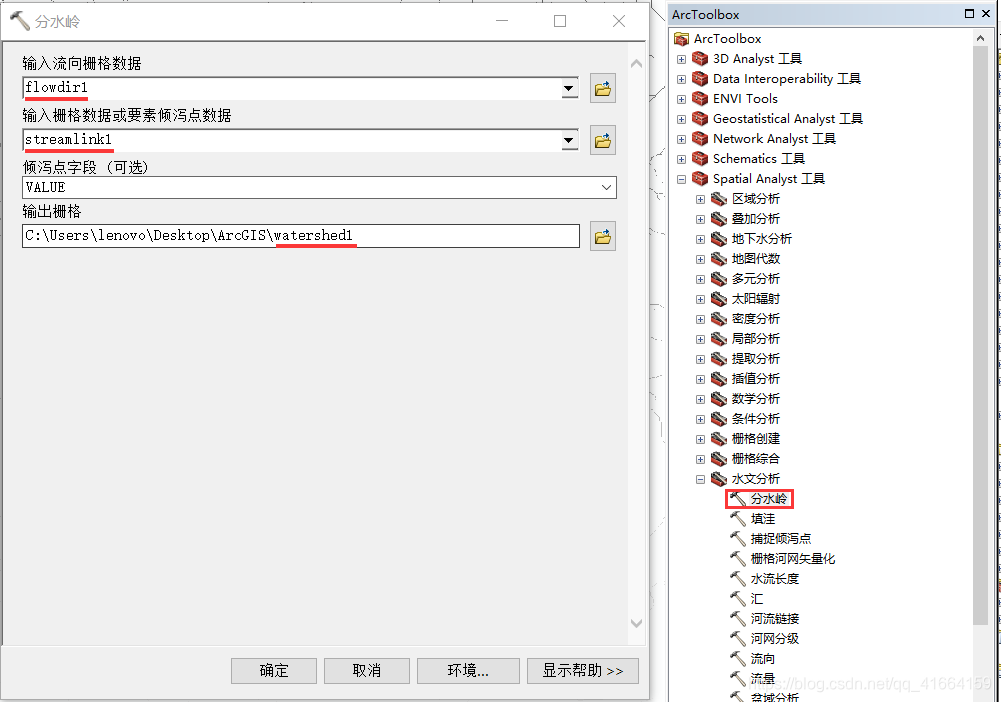The width and height of the screenshot is (1001, 702).
Task: Click dialog scrollbar up arrow
Action: click(636, 63)
